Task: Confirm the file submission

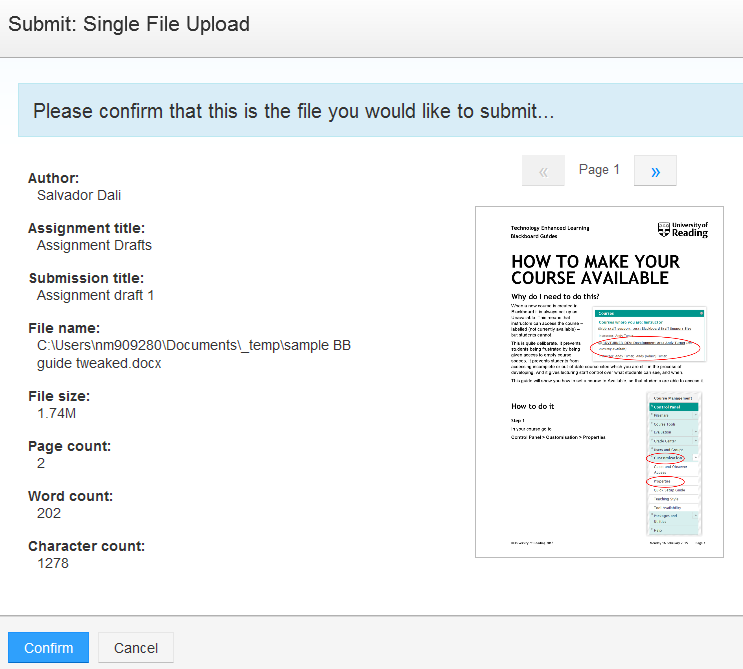Action: pos(48,647)
